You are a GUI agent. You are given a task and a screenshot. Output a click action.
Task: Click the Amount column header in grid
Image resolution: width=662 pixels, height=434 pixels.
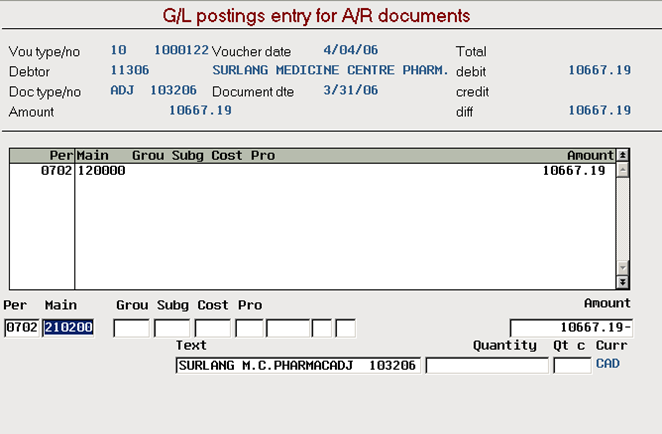[x=590, y=155]
